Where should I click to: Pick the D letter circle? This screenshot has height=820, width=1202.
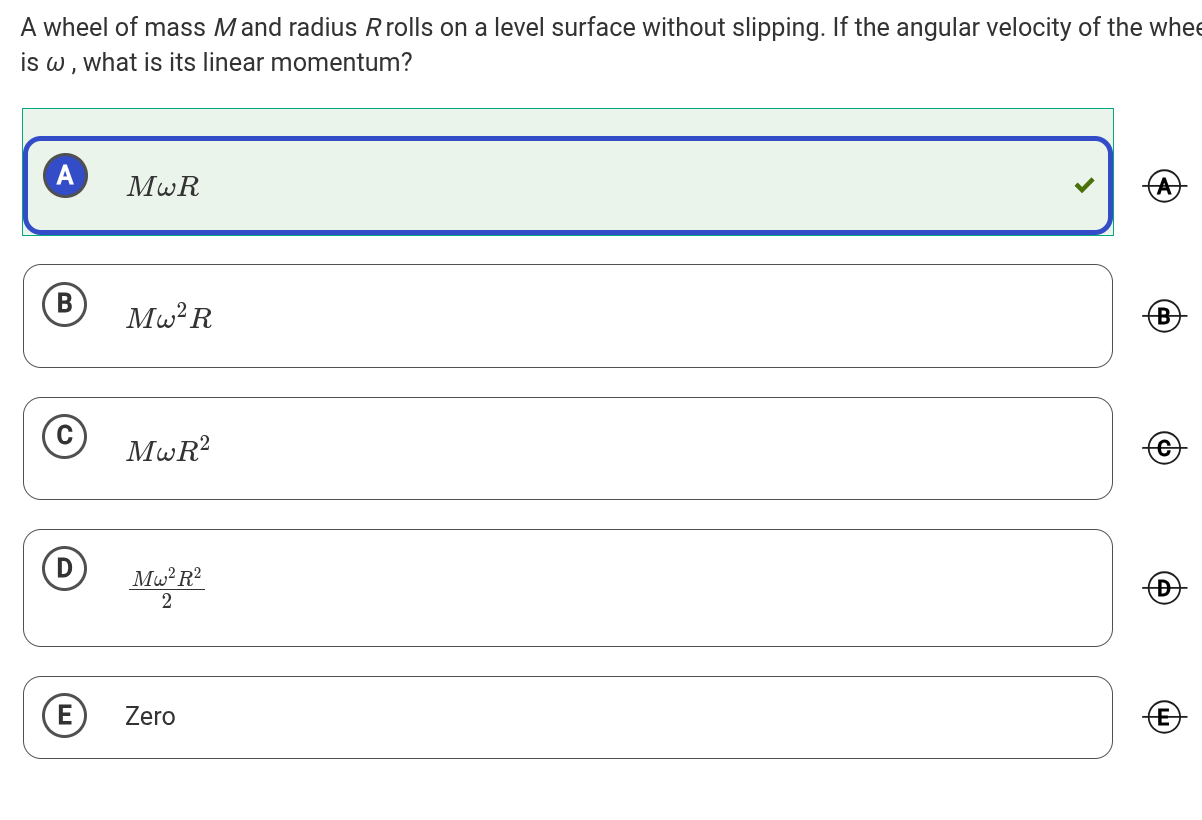[64, 569]
